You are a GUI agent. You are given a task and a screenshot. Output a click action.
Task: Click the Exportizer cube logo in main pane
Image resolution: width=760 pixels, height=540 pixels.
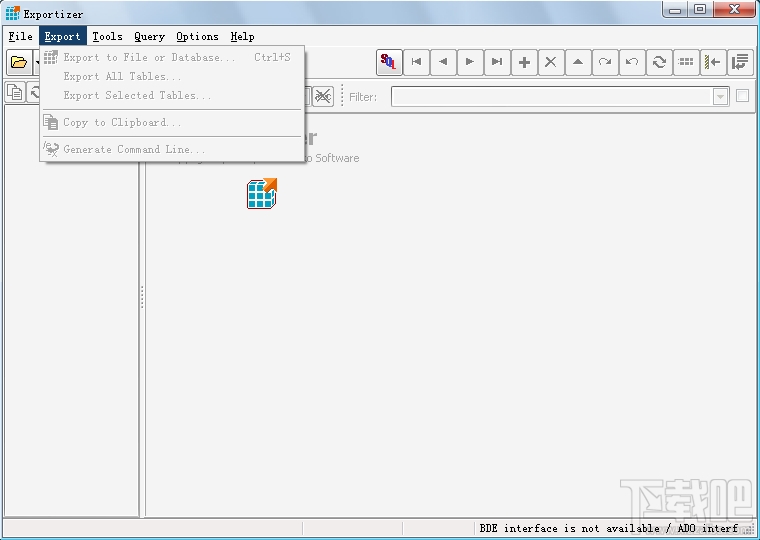coord(262,193)
